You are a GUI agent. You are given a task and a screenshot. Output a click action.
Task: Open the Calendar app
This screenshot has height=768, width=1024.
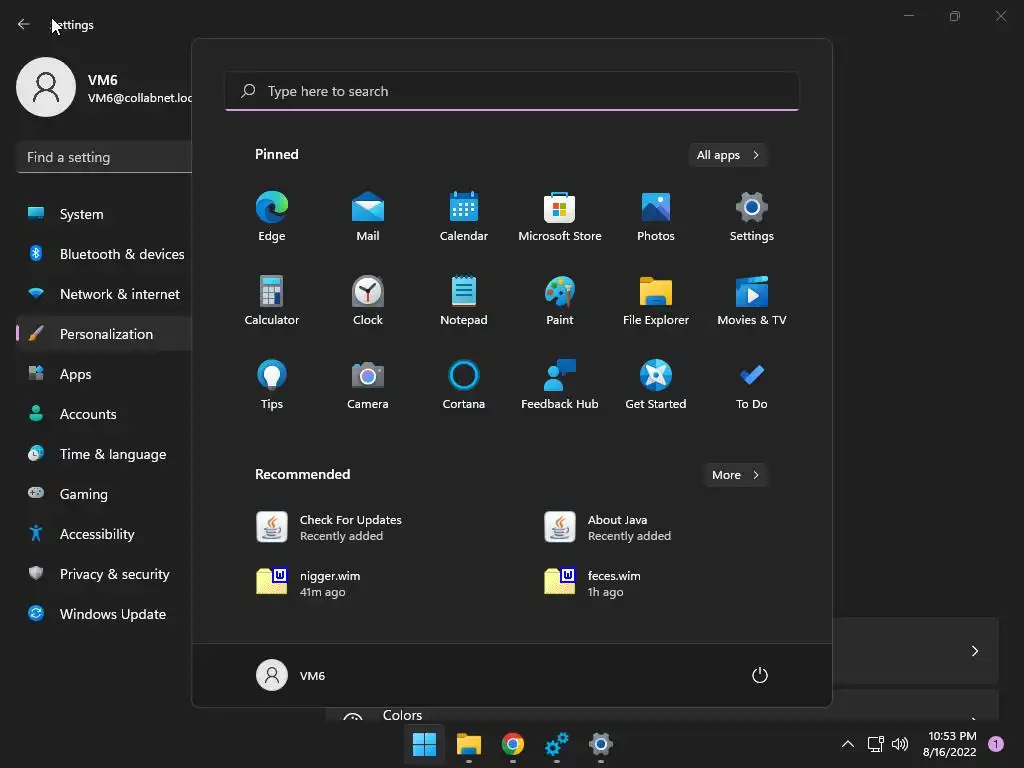(464, 217)
